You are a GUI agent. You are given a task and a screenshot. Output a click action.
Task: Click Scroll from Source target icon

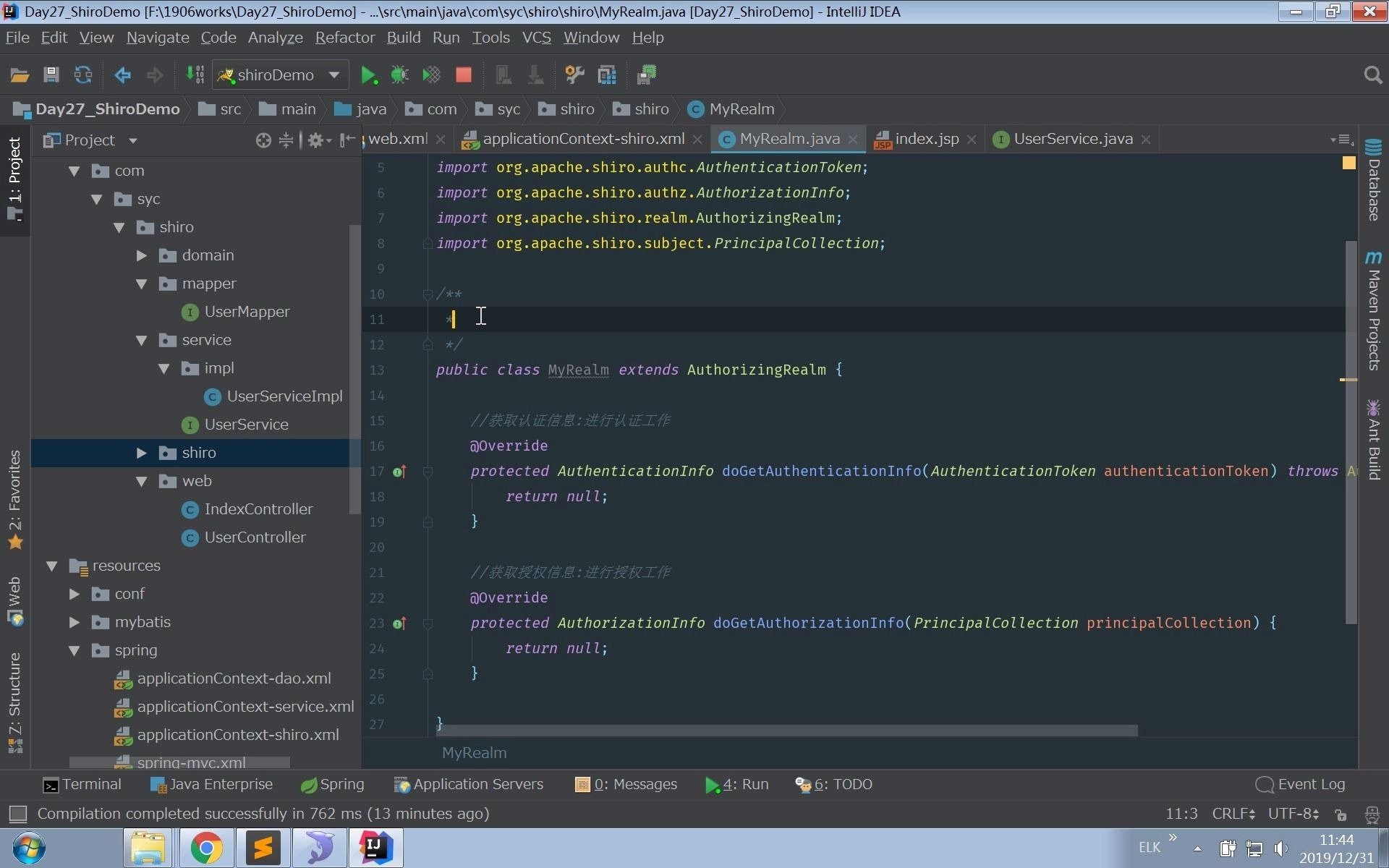pos(263,140)
